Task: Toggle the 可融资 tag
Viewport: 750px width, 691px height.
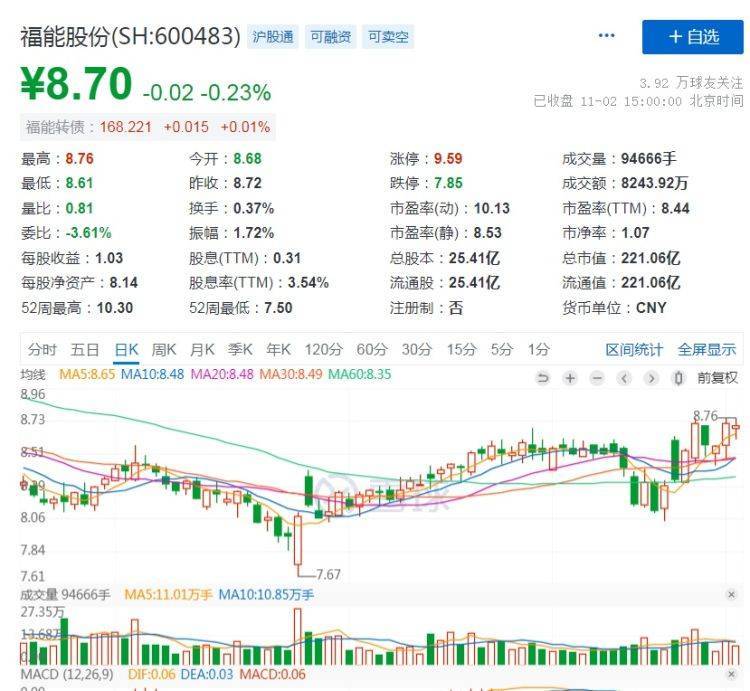Action: [x=330, y=37]
